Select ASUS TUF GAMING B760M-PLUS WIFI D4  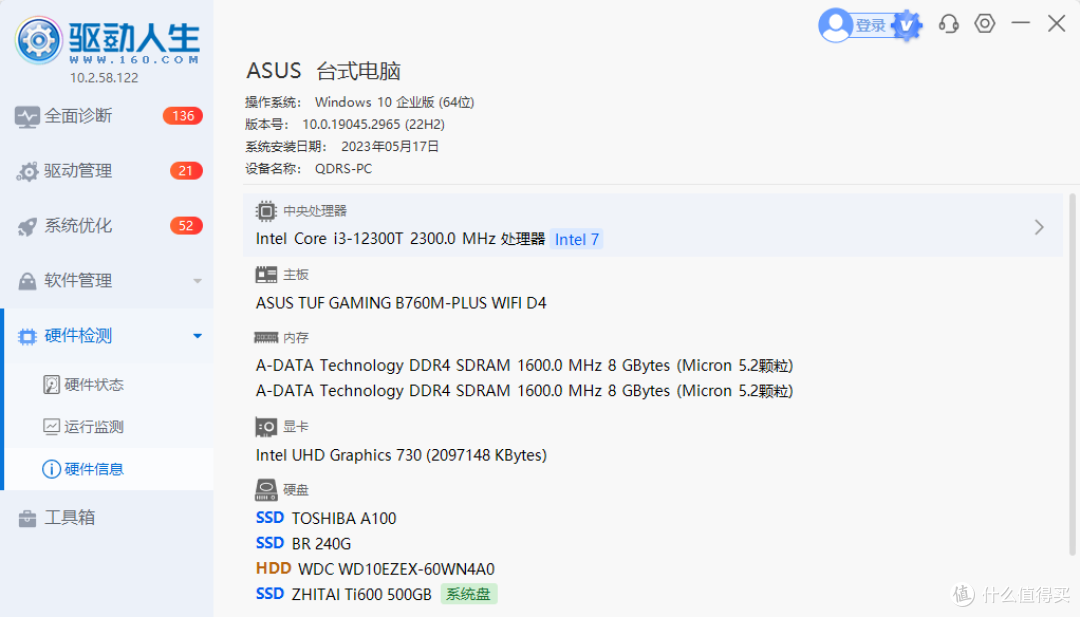coord(401,303)
